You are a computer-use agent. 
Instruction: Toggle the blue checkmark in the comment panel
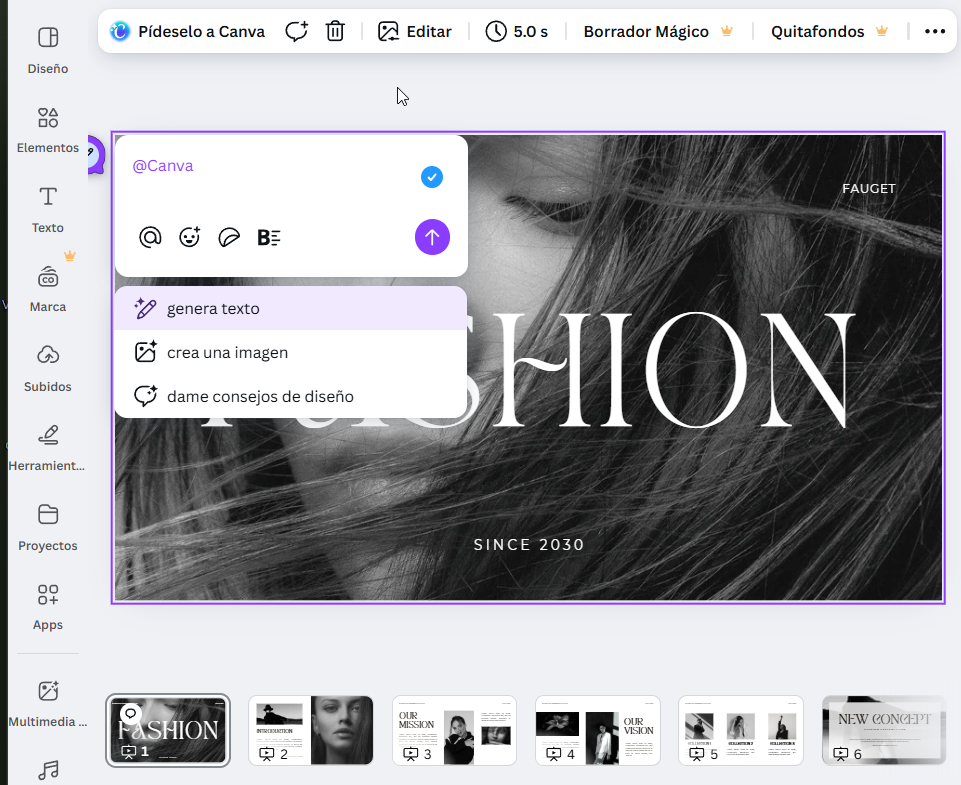432,176
